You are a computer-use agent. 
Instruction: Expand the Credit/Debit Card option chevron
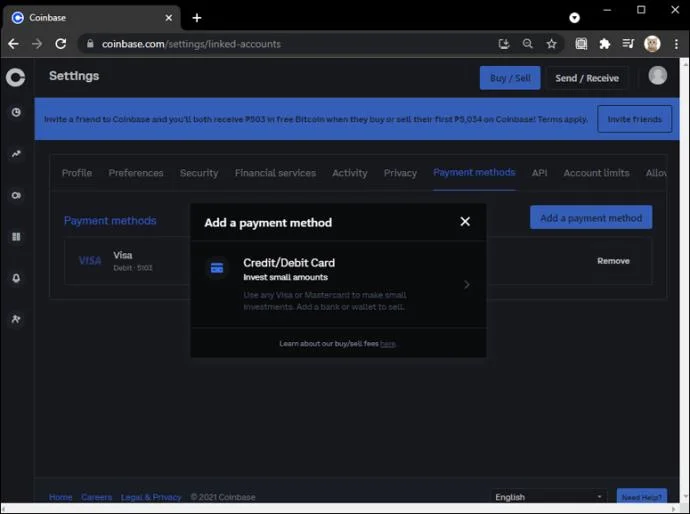pos(467,285)
